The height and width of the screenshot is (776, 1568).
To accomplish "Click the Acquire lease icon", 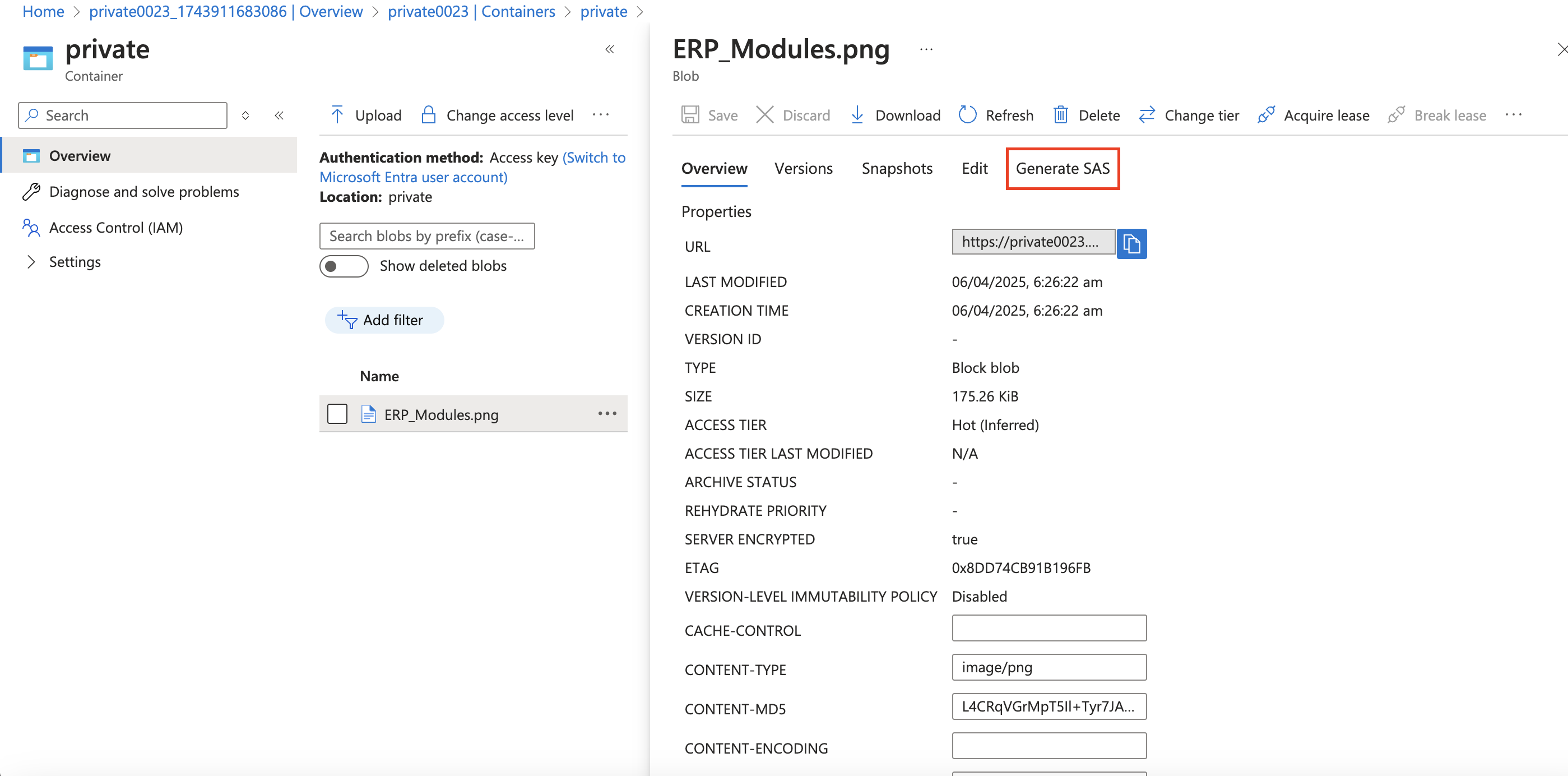I will [x=1266, y=114].
